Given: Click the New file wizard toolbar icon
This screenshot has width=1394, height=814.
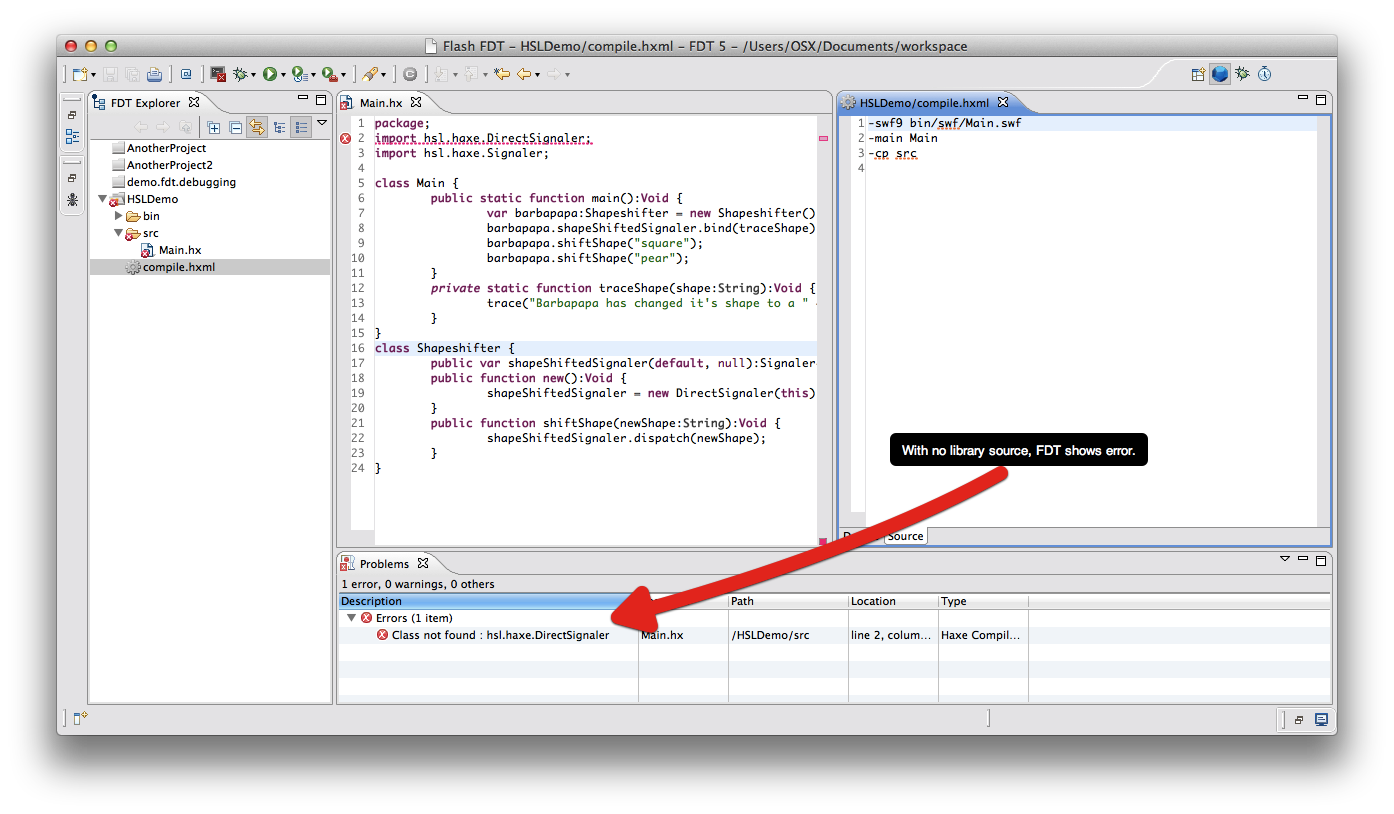Looking at the screenshot, I should click(x=80, y=74).
